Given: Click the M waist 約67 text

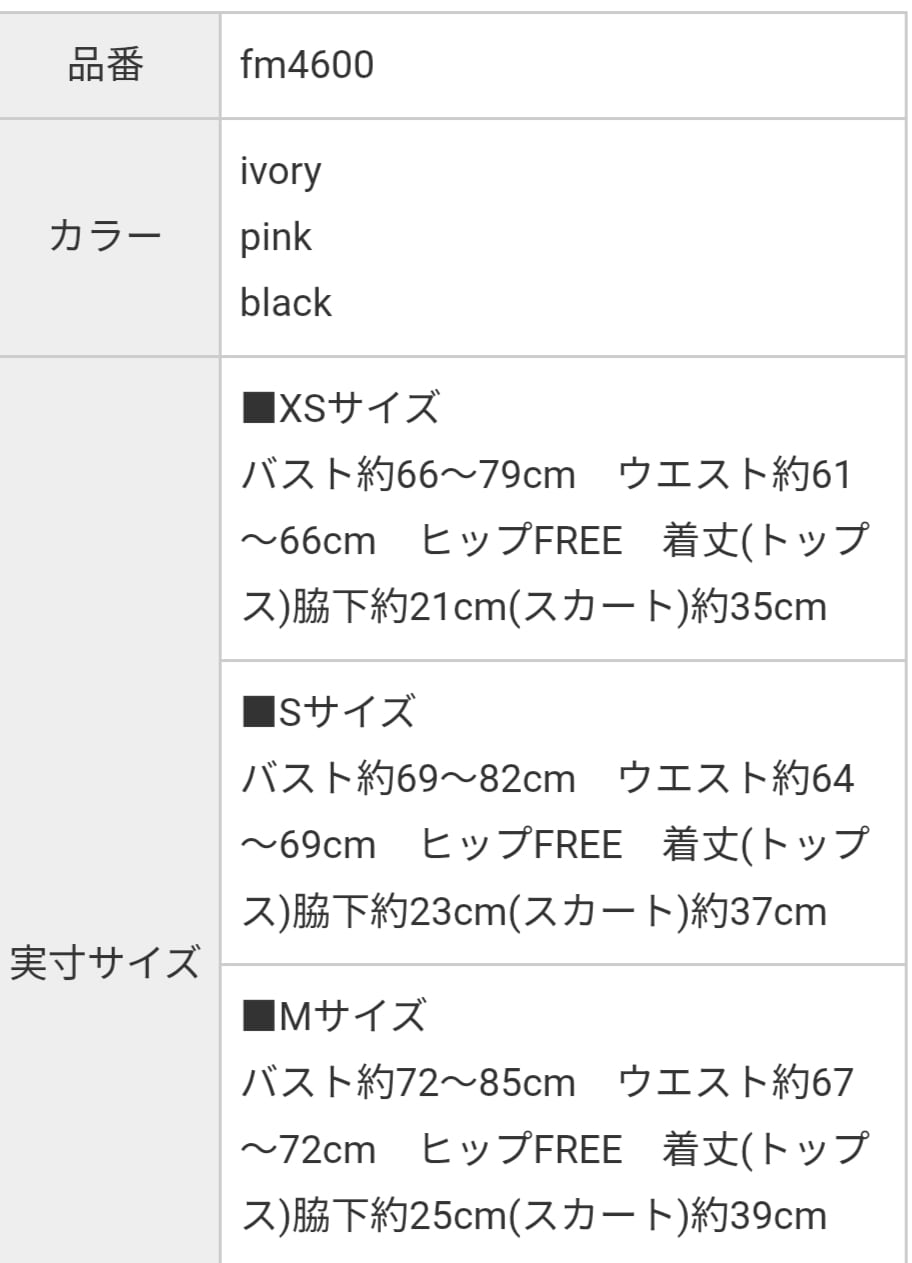Looking at the screenshot, I should point(813,1083).
